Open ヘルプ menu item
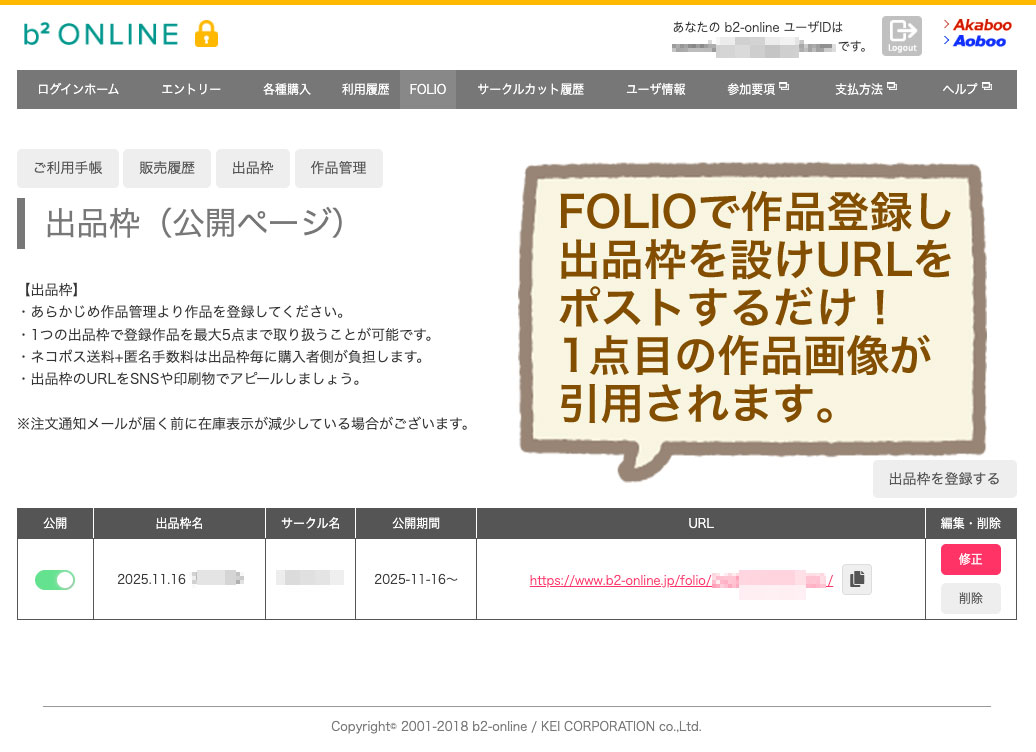The width and height of the screenshot is (1036, 752). pos(967,89)
